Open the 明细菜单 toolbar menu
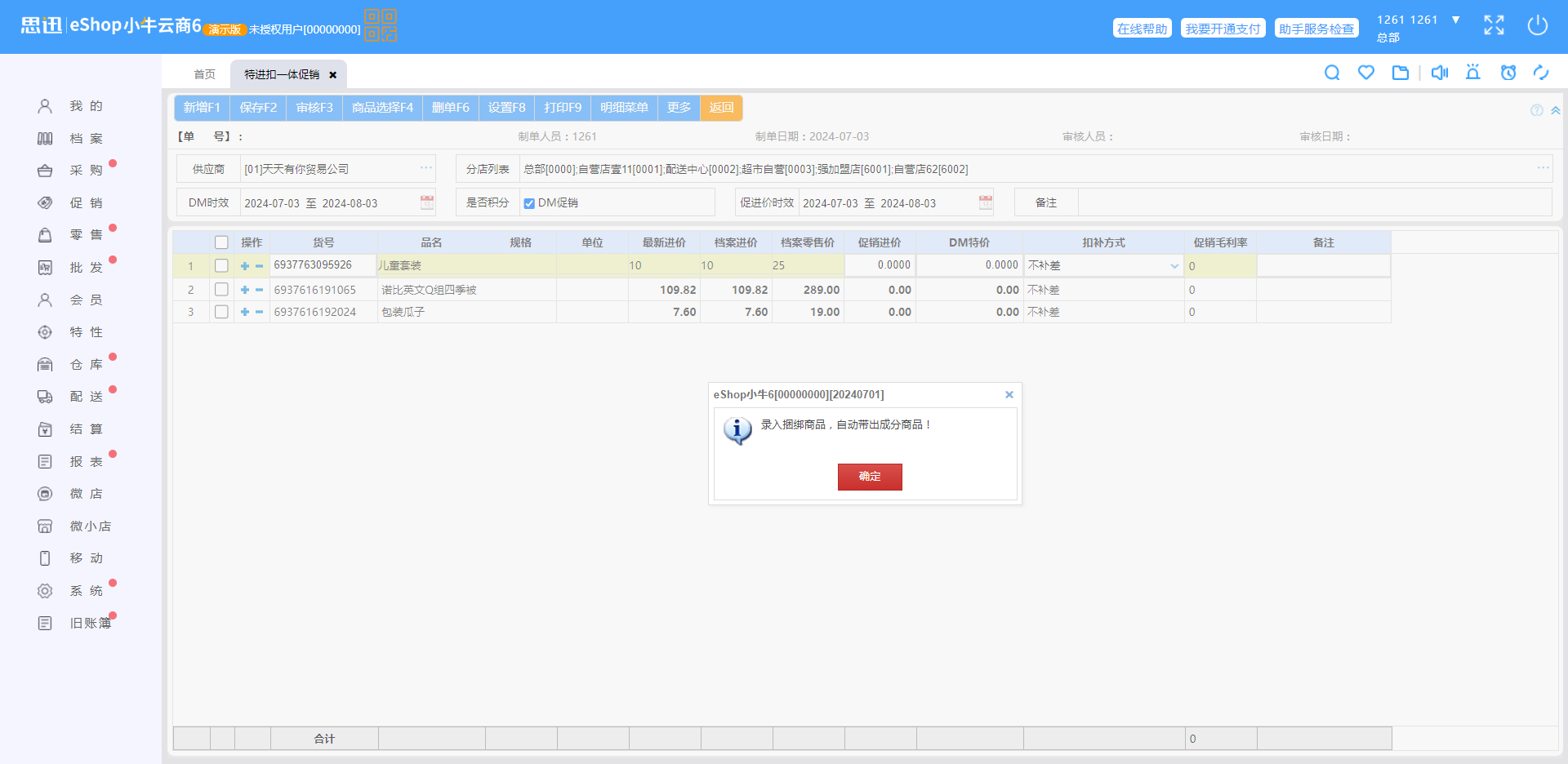This screenshot has width=1568, height=764. coord(624,108)
